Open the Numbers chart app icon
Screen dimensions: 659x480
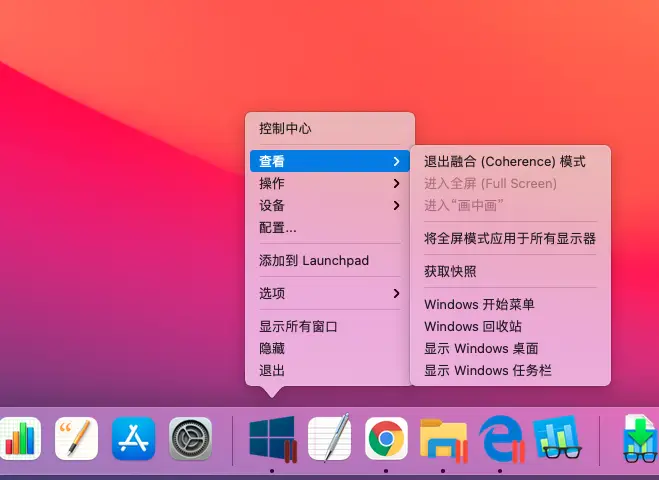pos(20,438)
